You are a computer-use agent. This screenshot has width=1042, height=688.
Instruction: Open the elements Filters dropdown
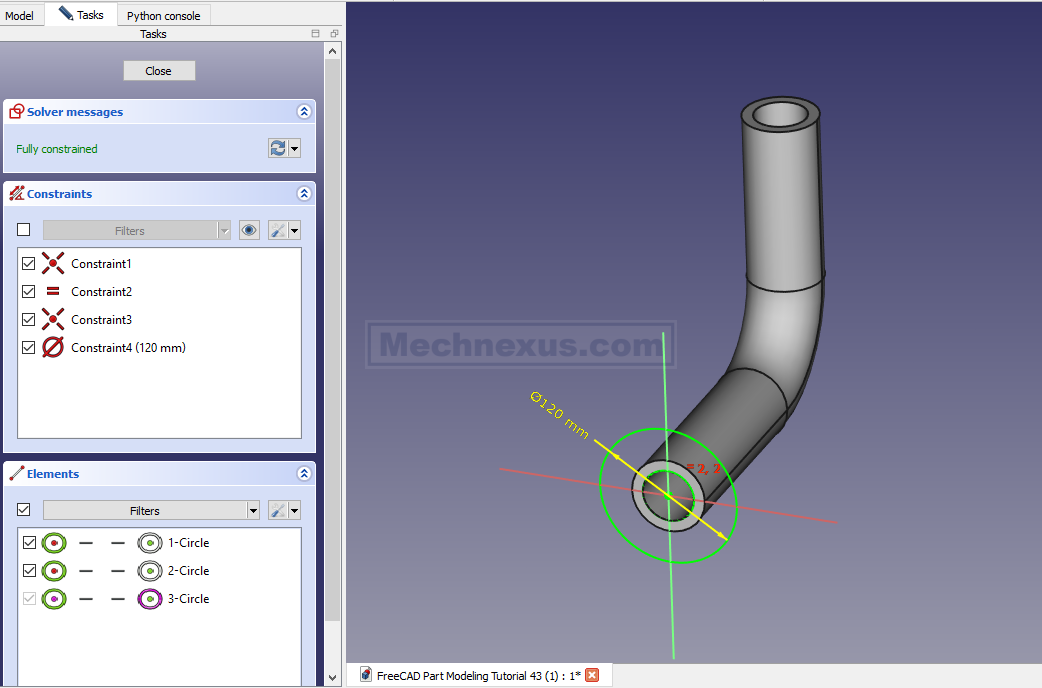(151, 511)
